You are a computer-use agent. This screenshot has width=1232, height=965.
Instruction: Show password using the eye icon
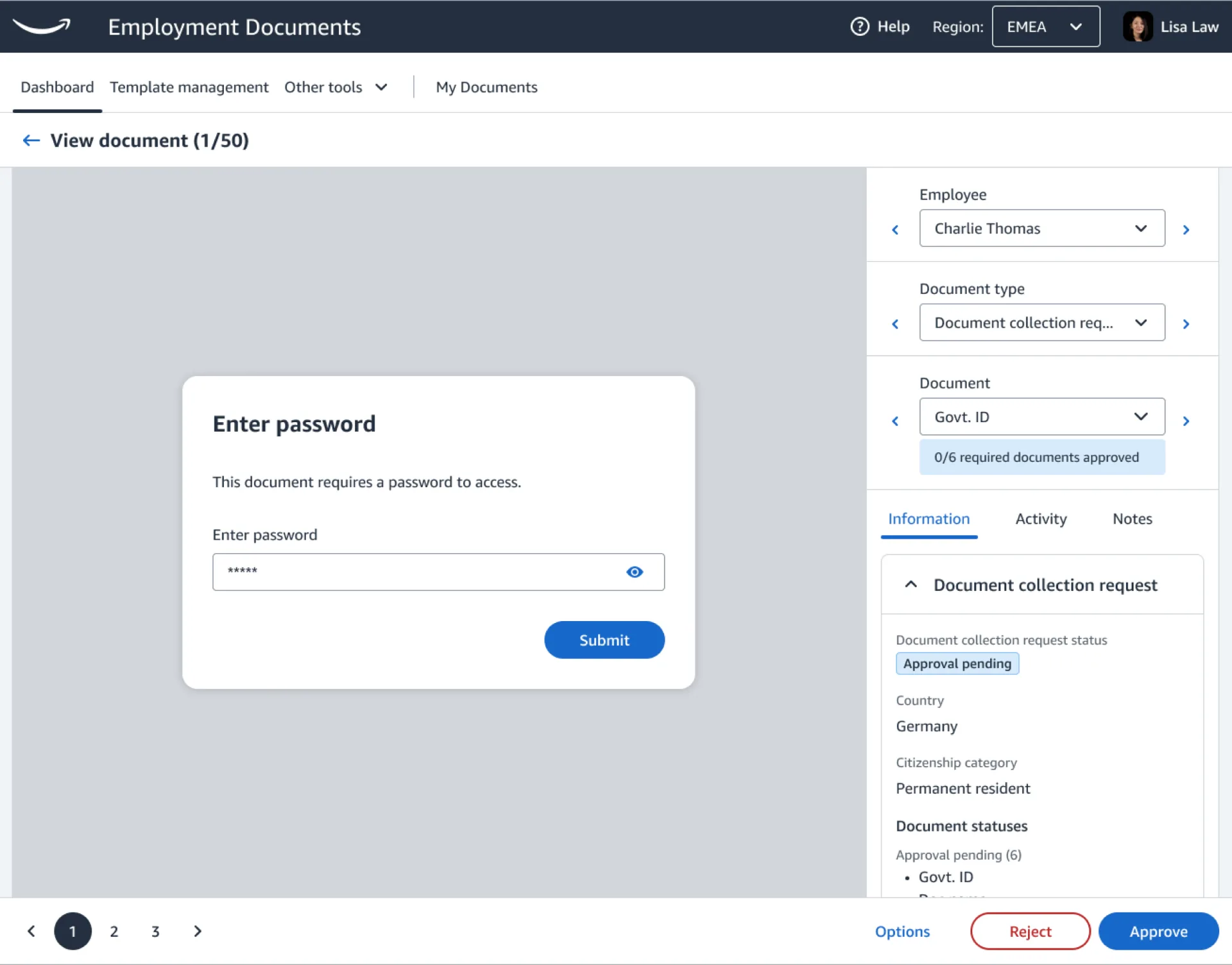(635, 572)
